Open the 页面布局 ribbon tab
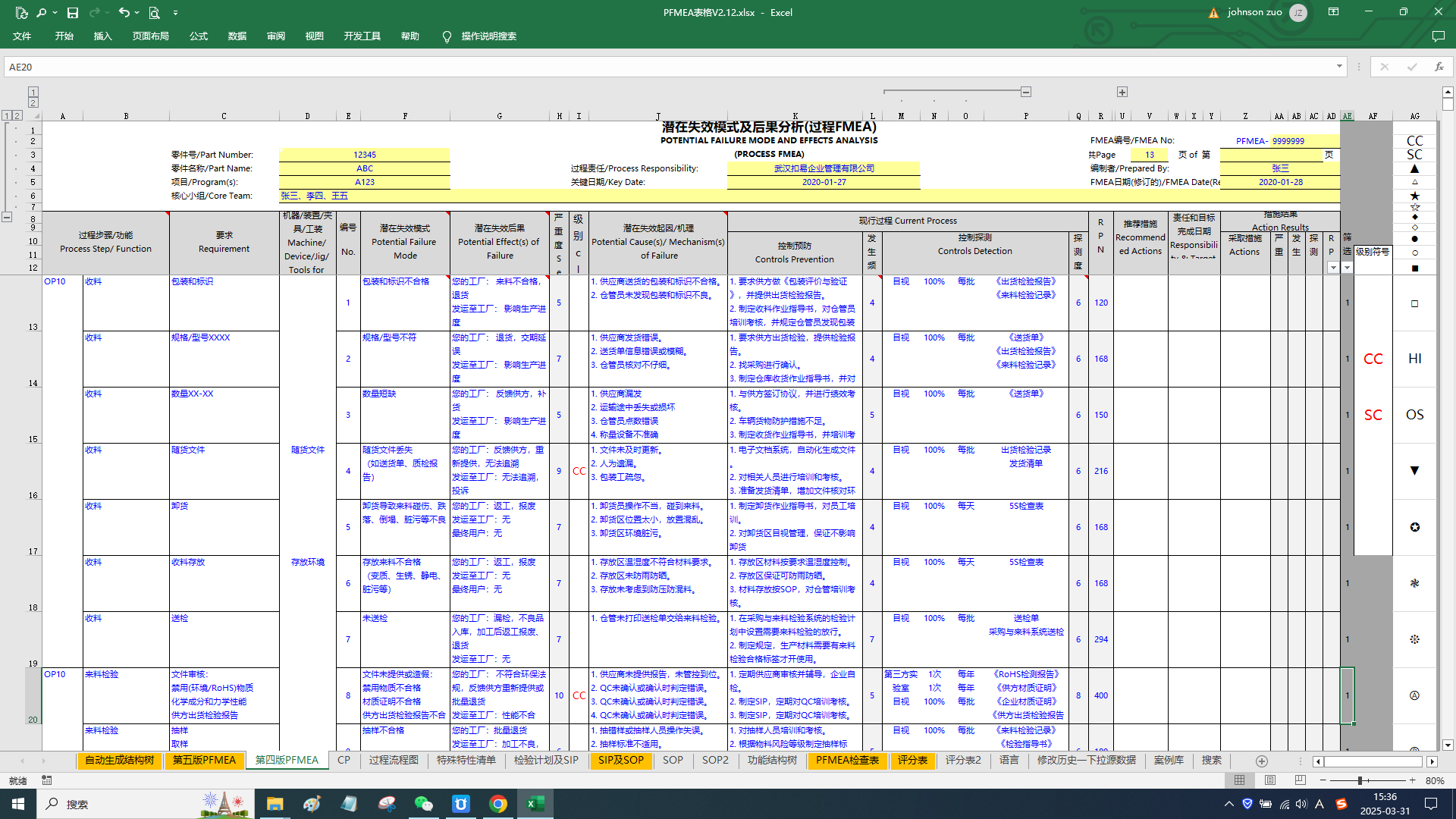Screen dimensions: 1456x819 point(150,36)
